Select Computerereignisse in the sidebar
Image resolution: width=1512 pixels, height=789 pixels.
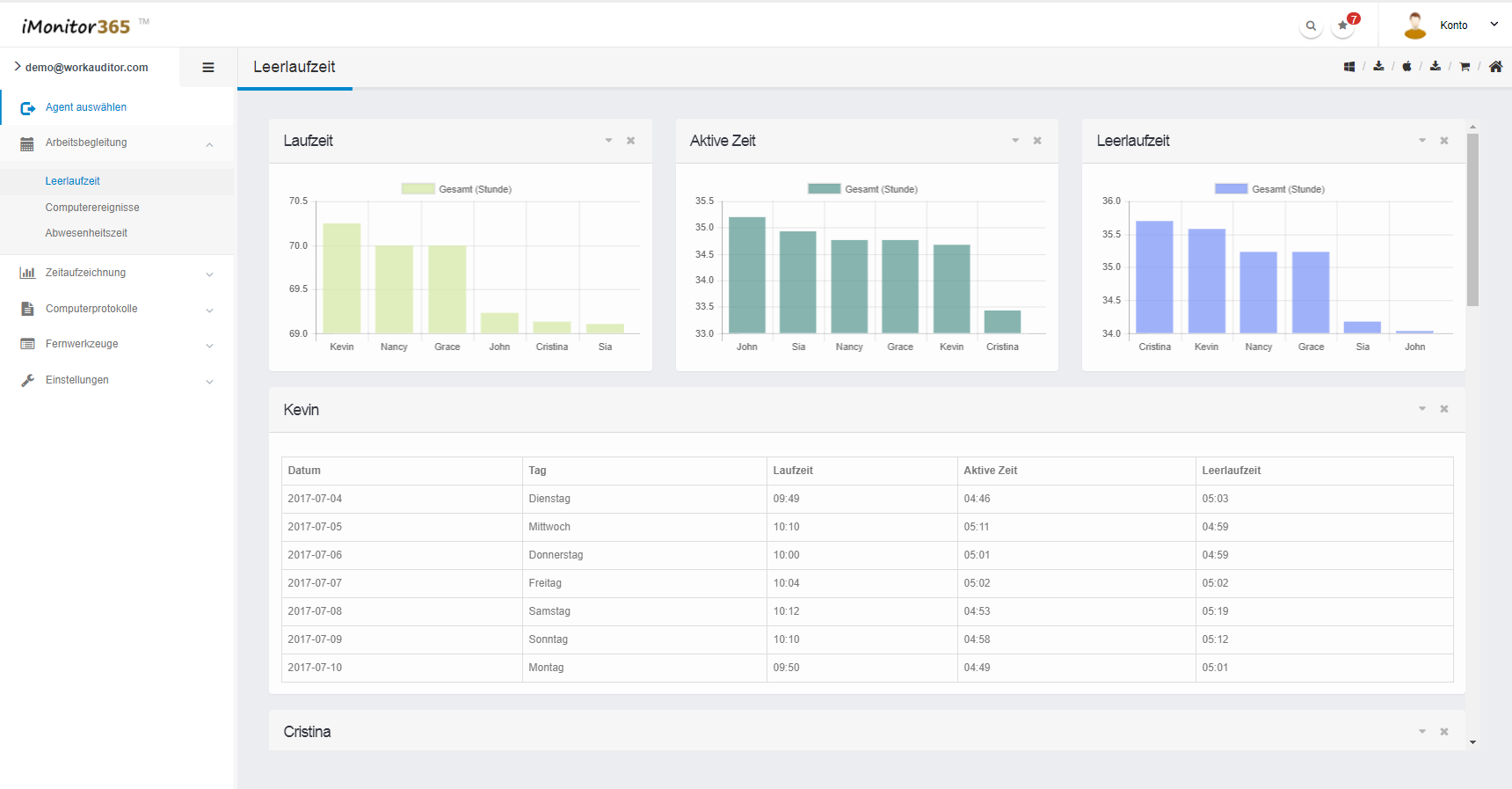click(92, 208)
